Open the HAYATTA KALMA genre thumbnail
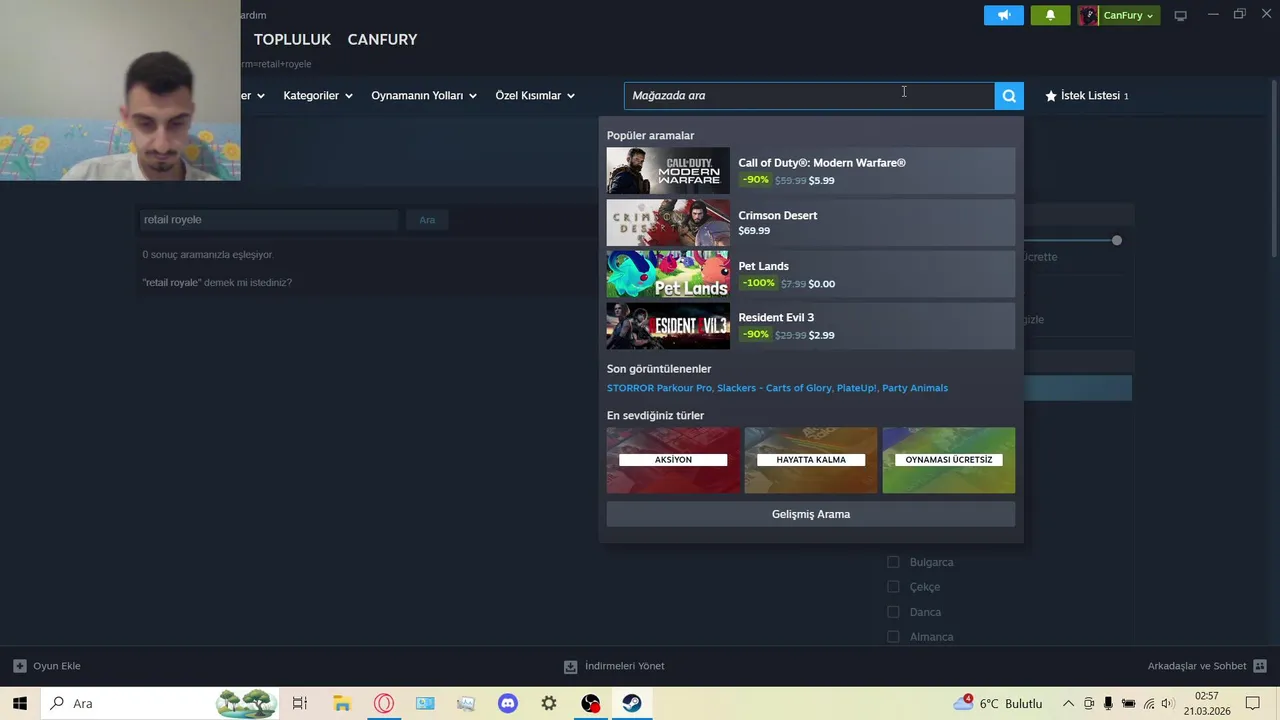The image size is (1280, 720). (x=811, y=460)
